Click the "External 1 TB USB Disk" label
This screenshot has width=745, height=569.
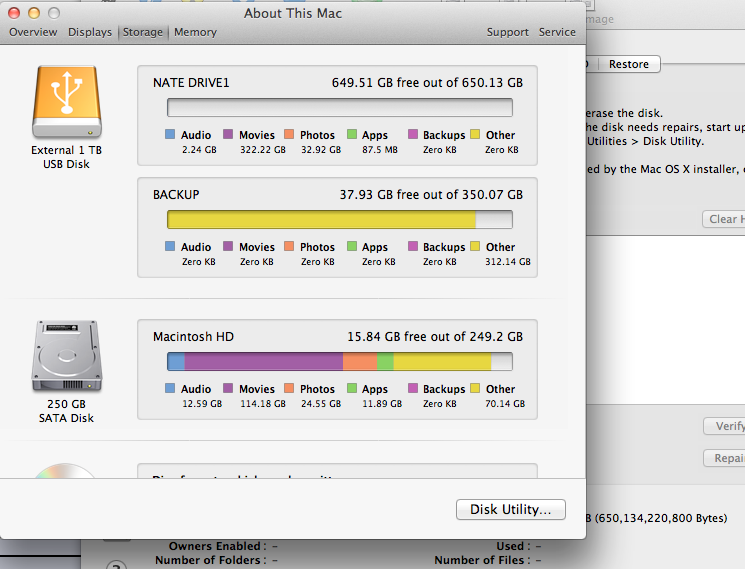click(x=67, y=157)
